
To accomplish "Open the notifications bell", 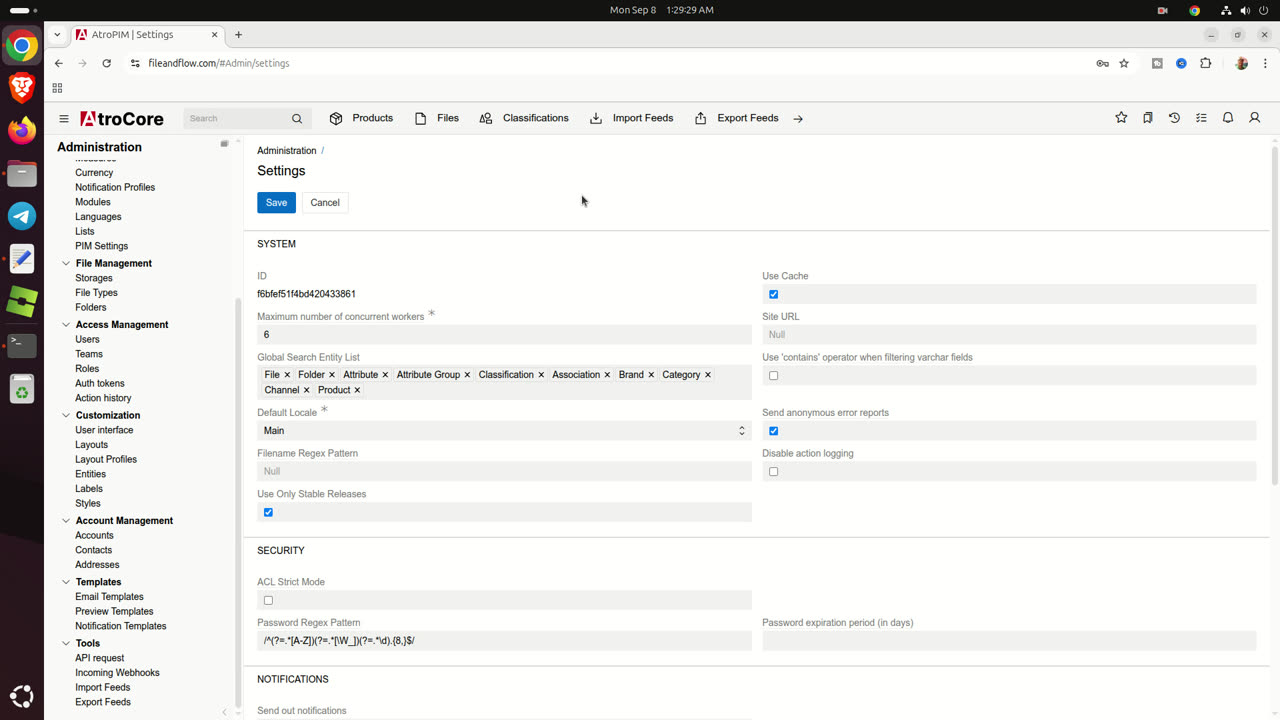I will [1228, 118].
